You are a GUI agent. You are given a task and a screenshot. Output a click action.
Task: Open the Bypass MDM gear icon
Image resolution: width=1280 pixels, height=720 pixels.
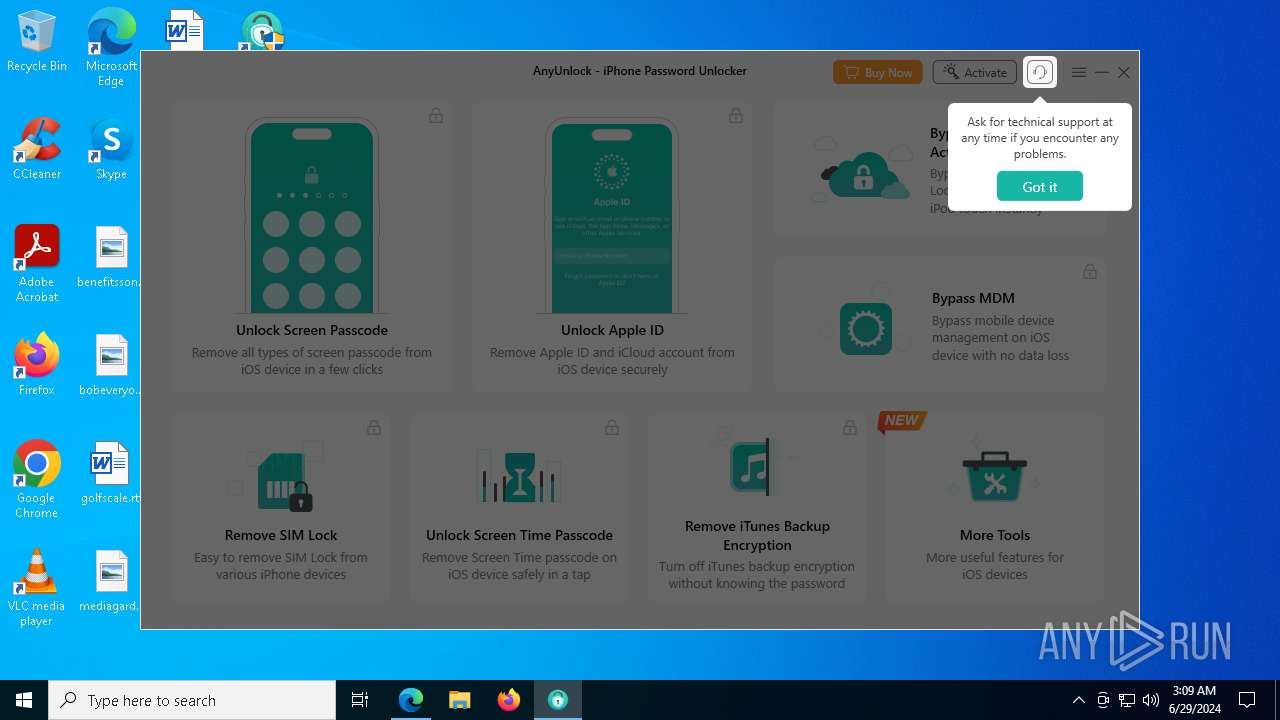865,328
